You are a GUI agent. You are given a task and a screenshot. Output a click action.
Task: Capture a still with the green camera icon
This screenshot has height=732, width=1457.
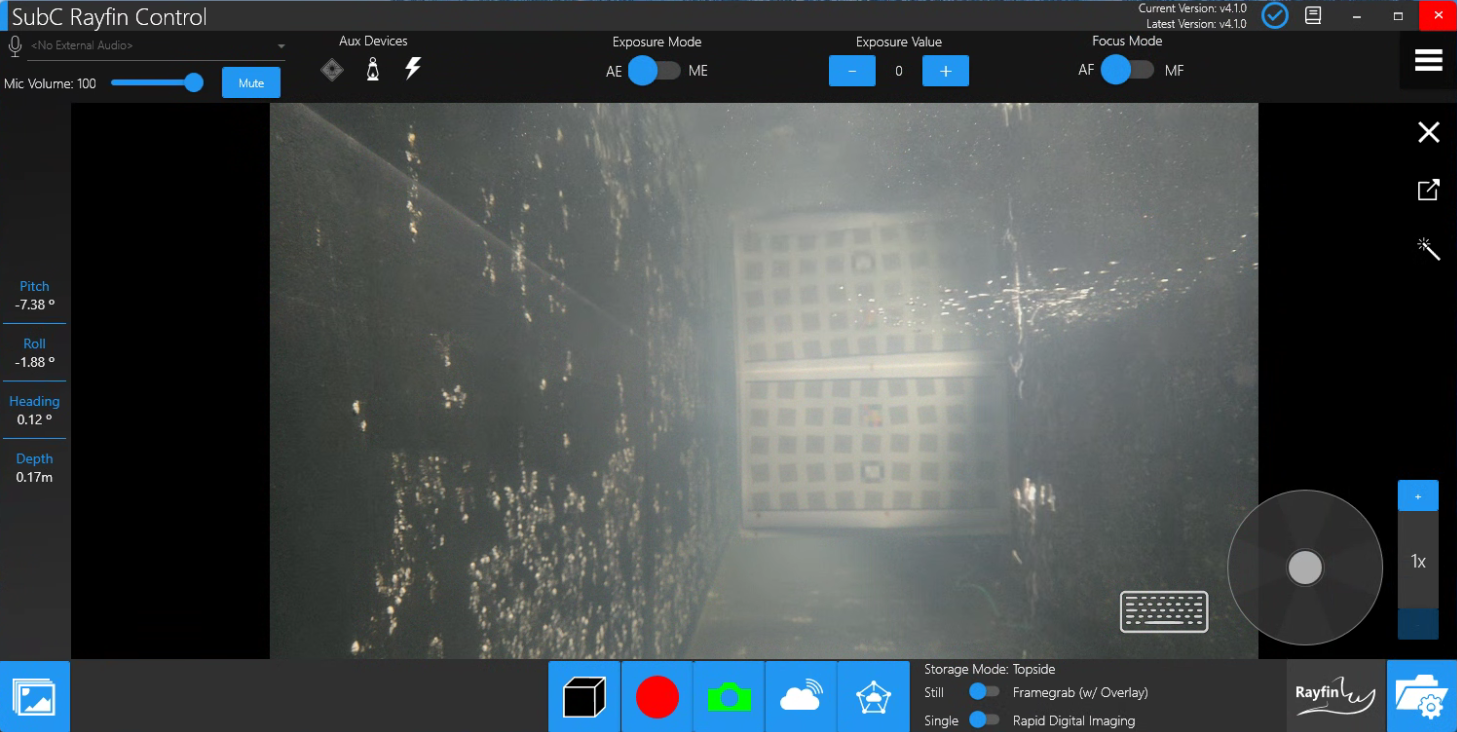(x=729, y=697)
